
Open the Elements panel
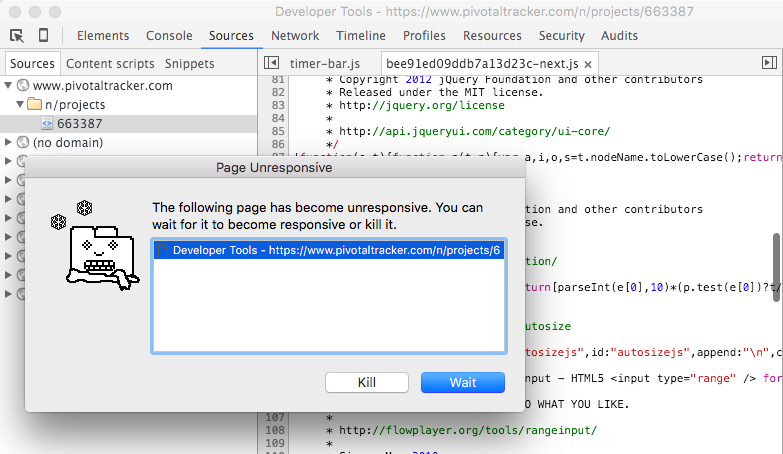[103, 36]
